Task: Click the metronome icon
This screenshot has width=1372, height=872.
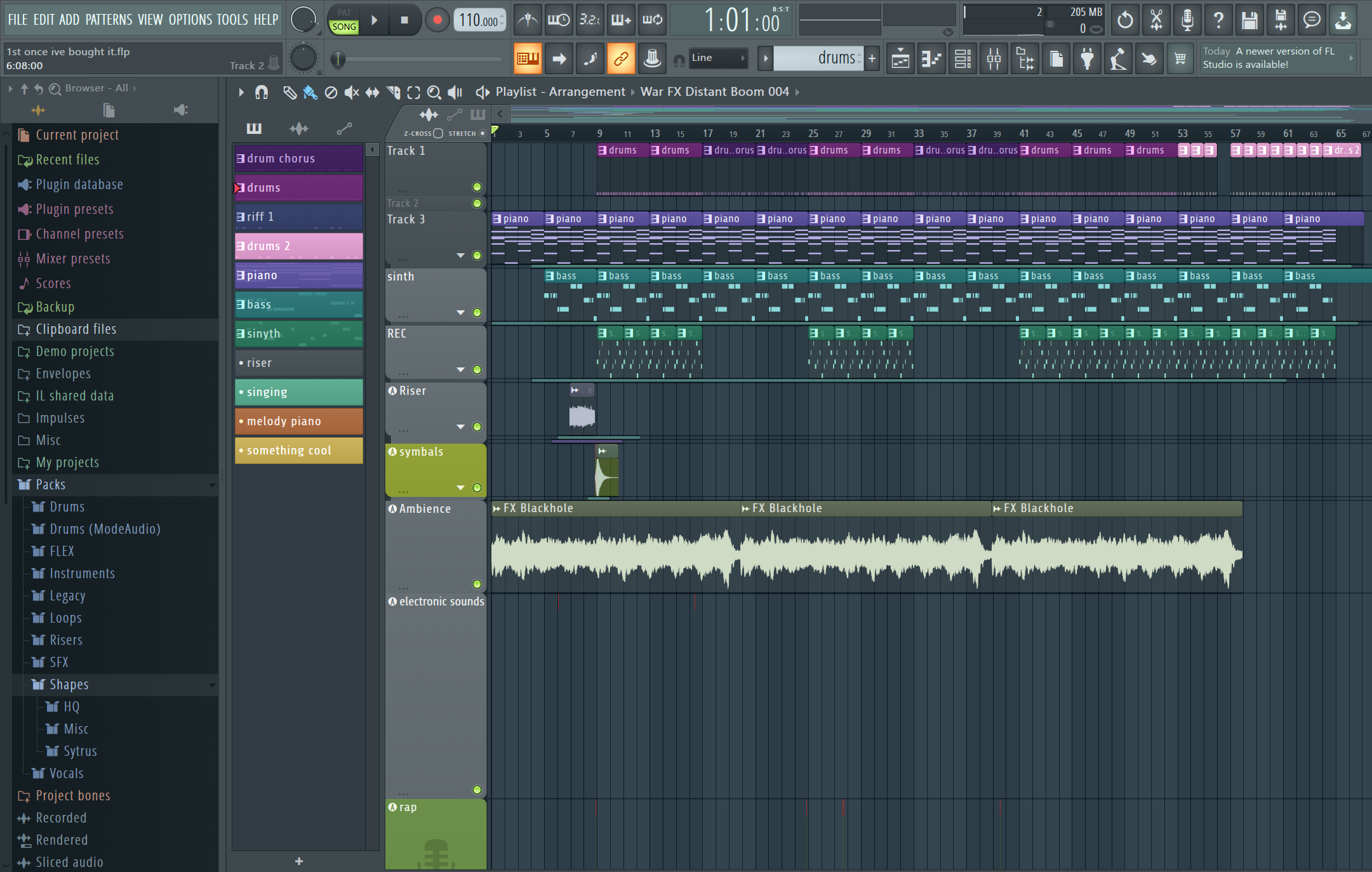Action: pyautogui.click(x=528, y=20)
